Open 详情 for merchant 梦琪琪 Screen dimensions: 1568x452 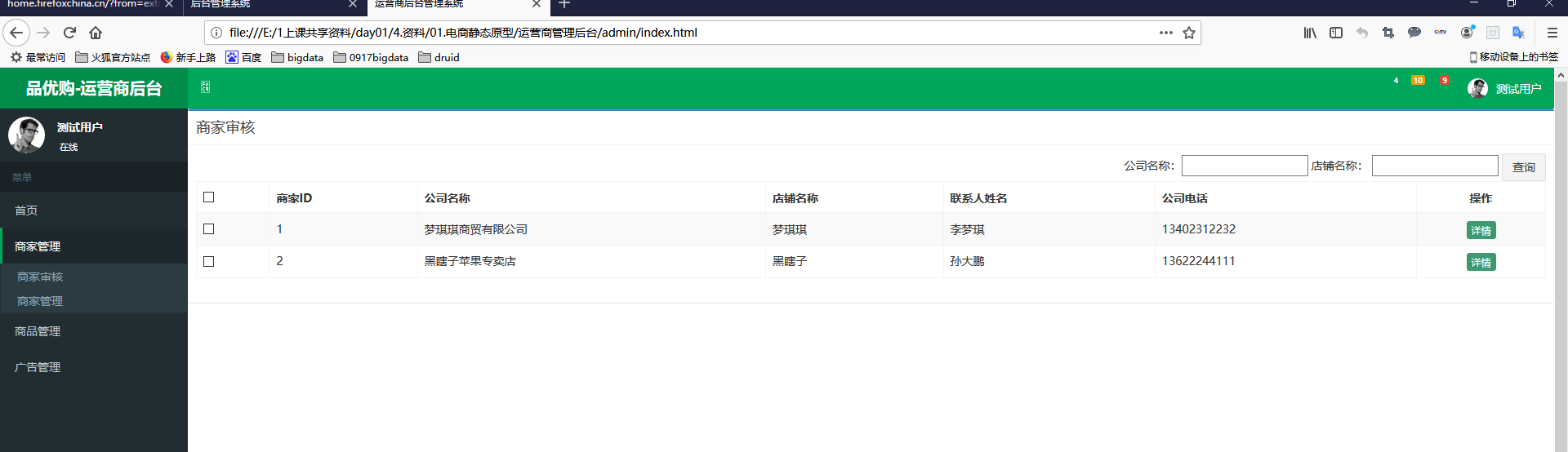[x=1481, y=230]
